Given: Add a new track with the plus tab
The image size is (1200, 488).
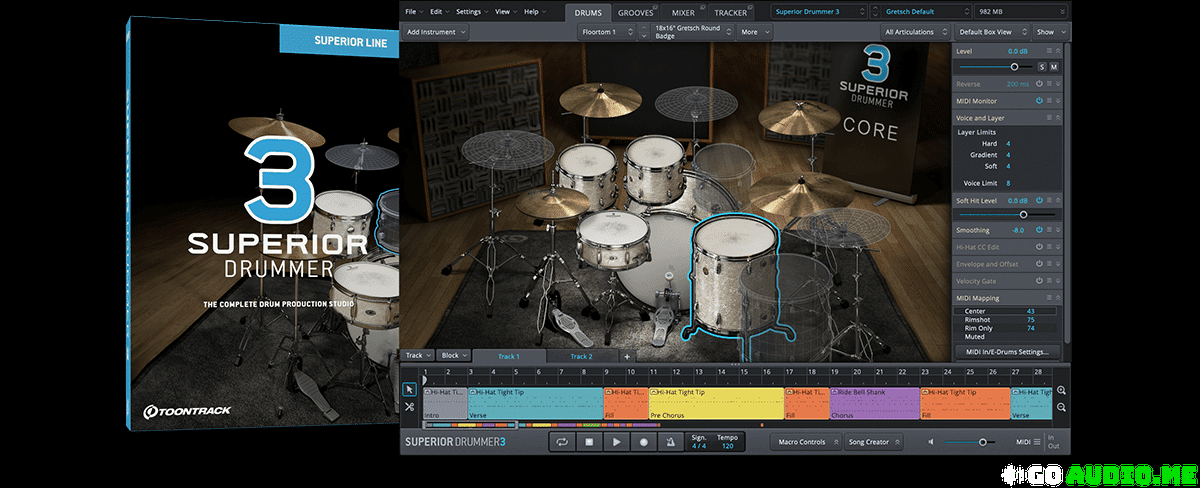Looking at the screenshot, I should click(x=627, y=356).
